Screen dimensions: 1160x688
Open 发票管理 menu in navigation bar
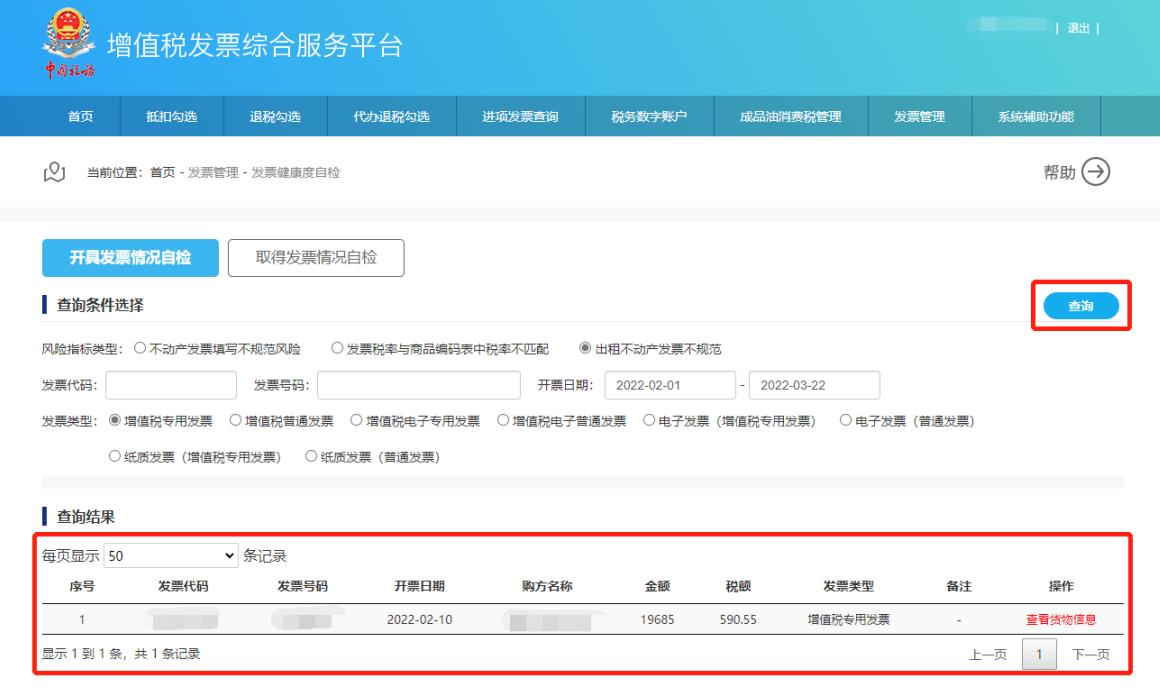(918, 117)
